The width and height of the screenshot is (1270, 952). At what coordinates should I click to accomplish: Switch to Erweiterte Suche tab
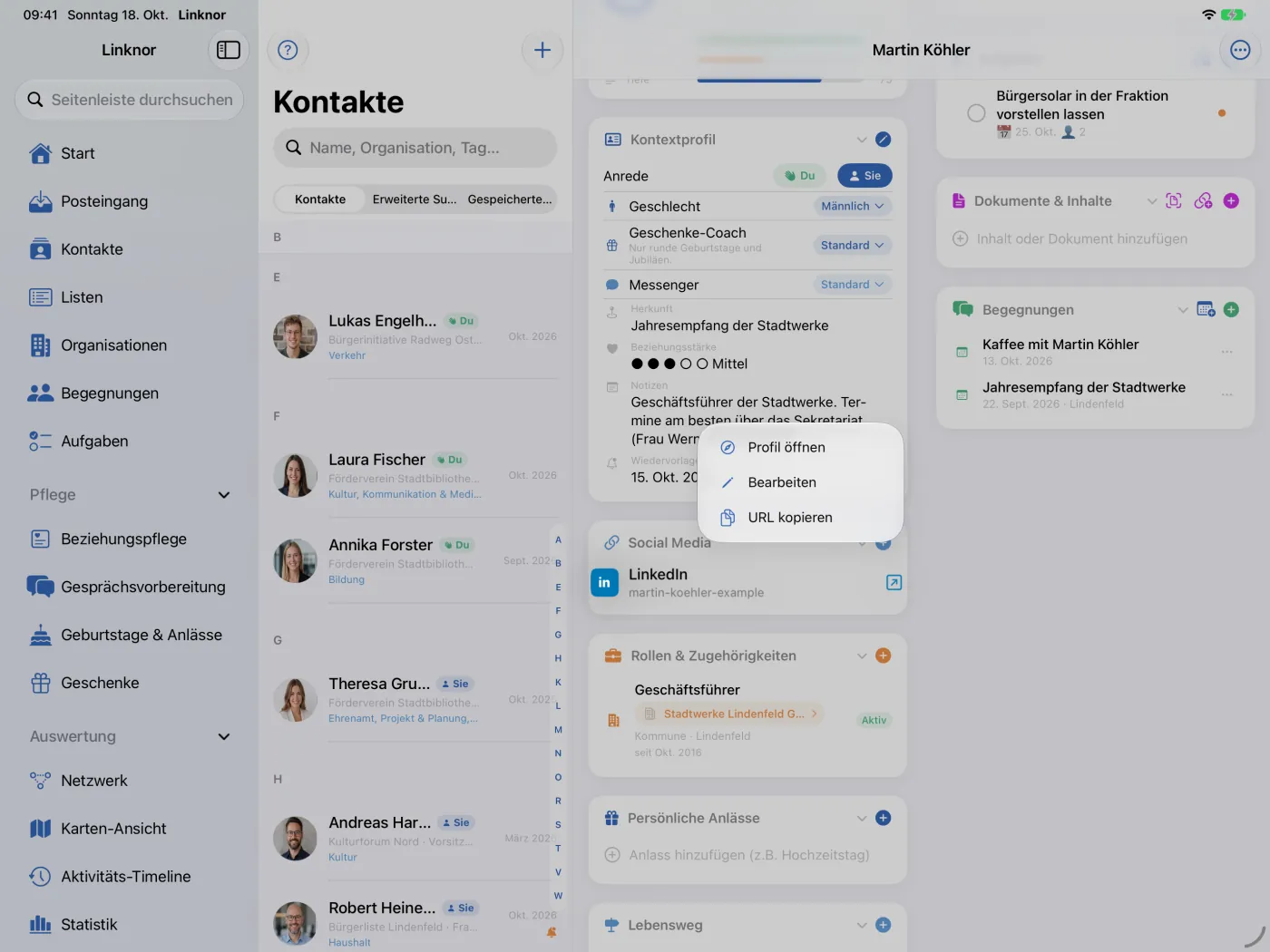(415, 199)
